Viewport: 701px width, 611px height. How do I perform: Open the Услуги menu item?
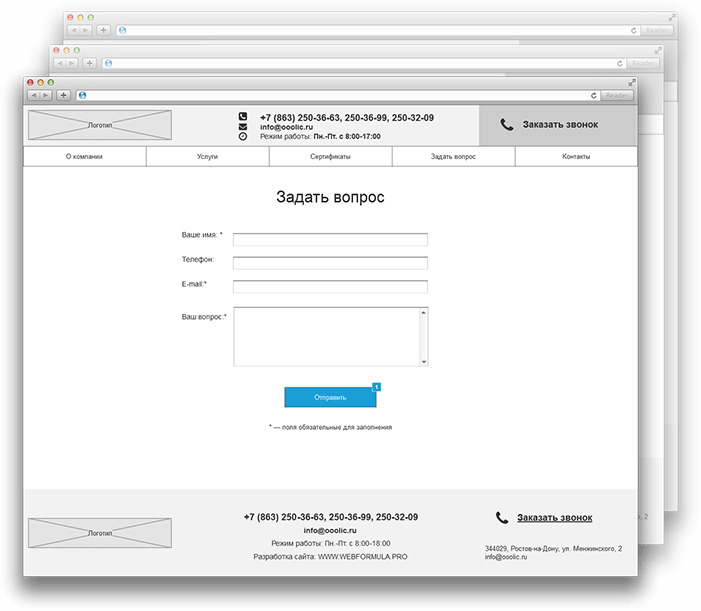pos(207,156)
